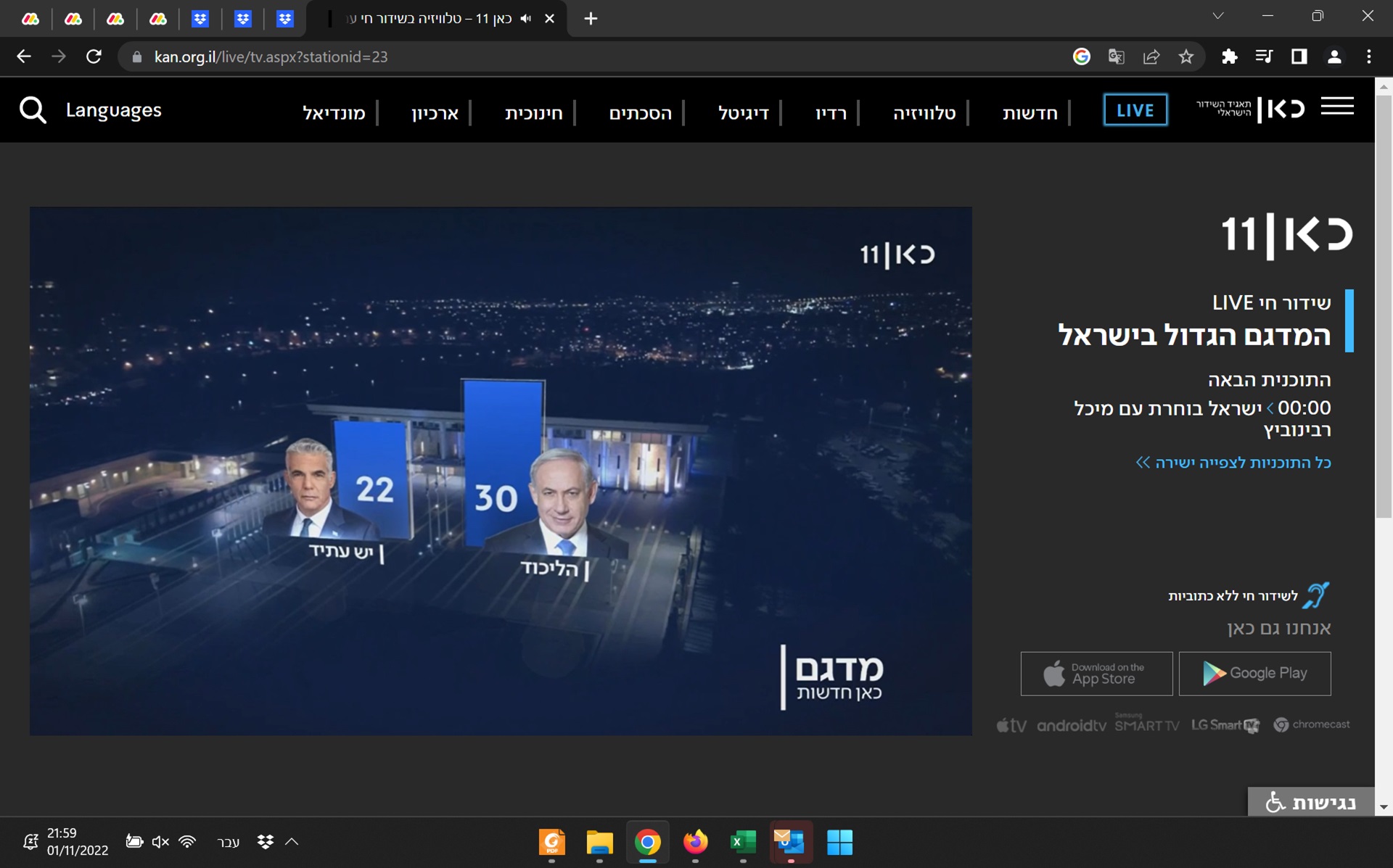The image size is (1393, 868).
Task: Open the Dropbox tray icon
Action: click(266, 841)
